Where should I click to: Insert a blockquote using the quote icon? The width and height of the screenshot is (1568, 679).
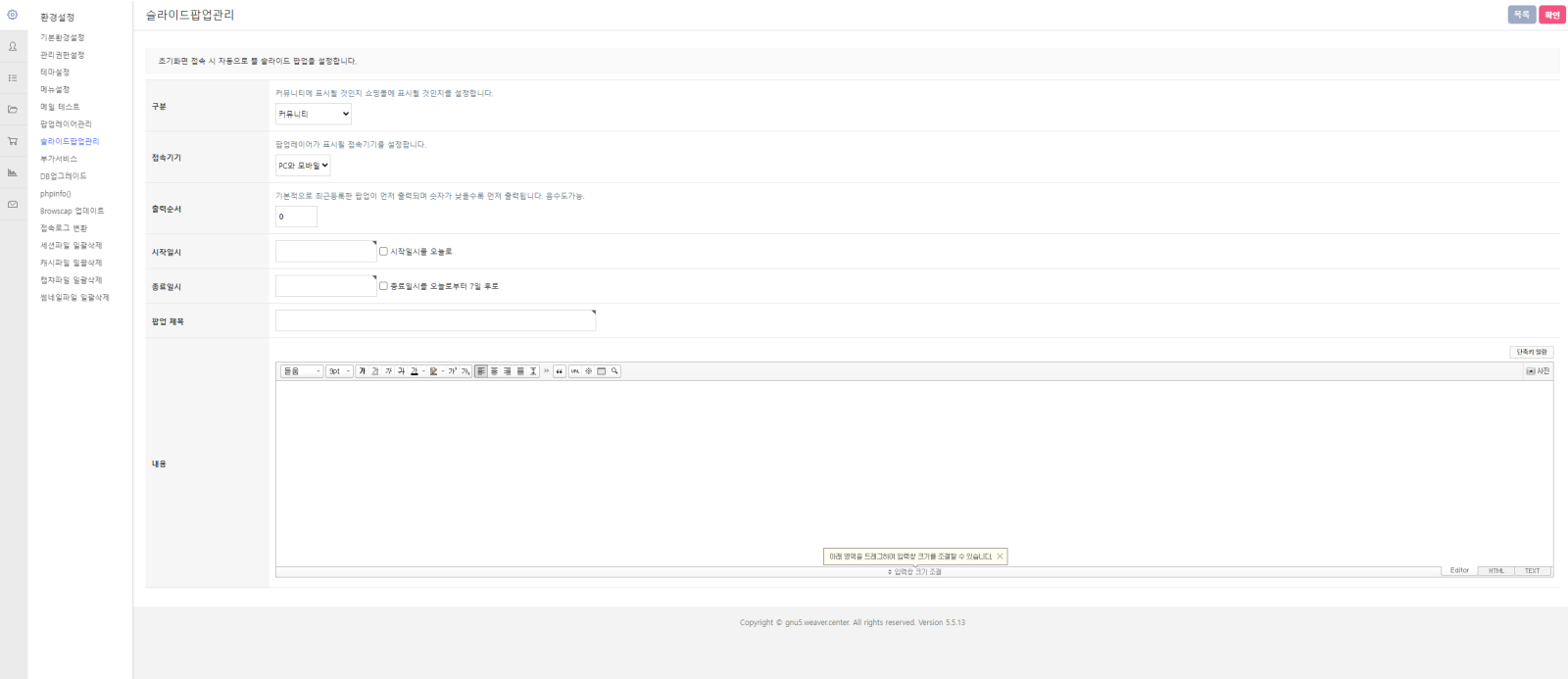(560, 371)
